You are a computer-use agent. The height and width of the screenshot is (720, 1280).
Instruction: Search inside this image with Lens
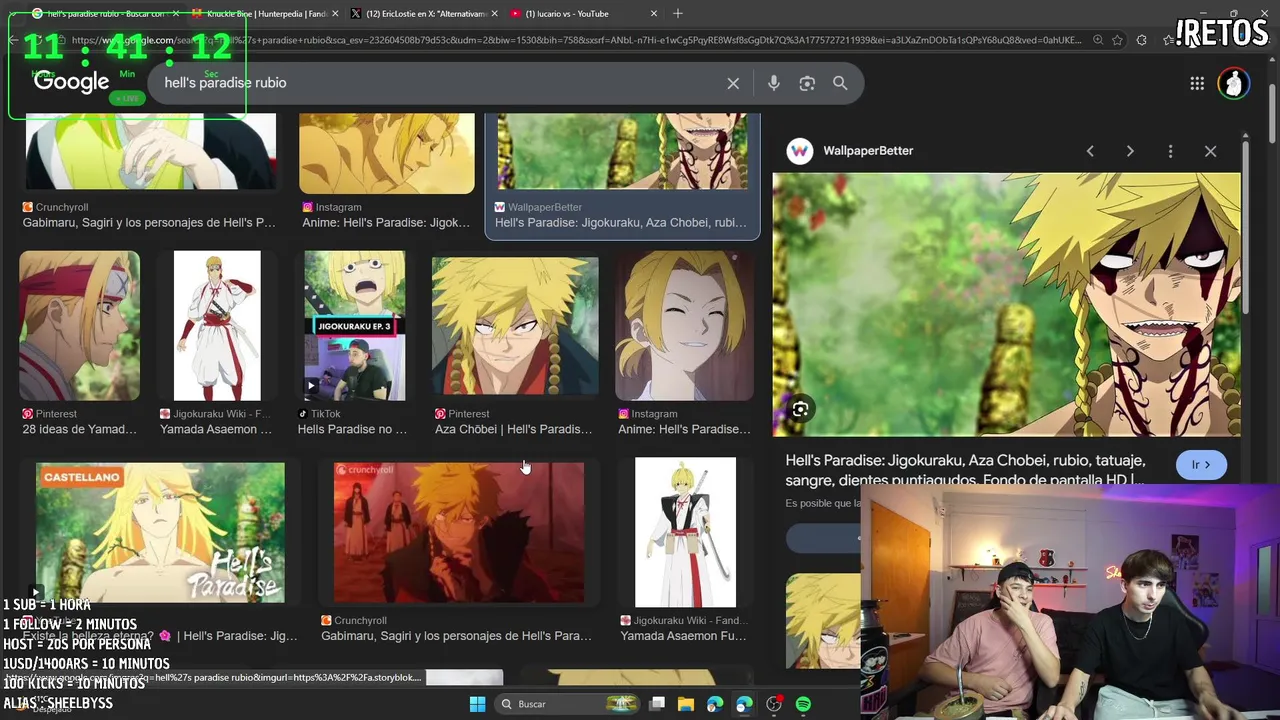coord(800,409)
